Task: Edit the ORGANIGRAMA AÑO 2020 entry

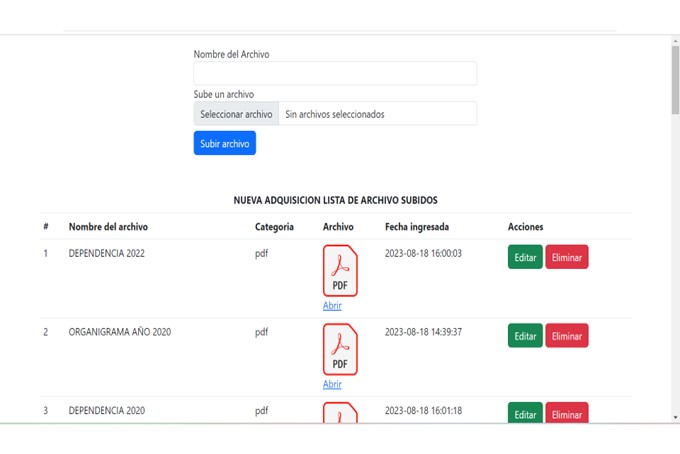Action: [x=525, y=336]
